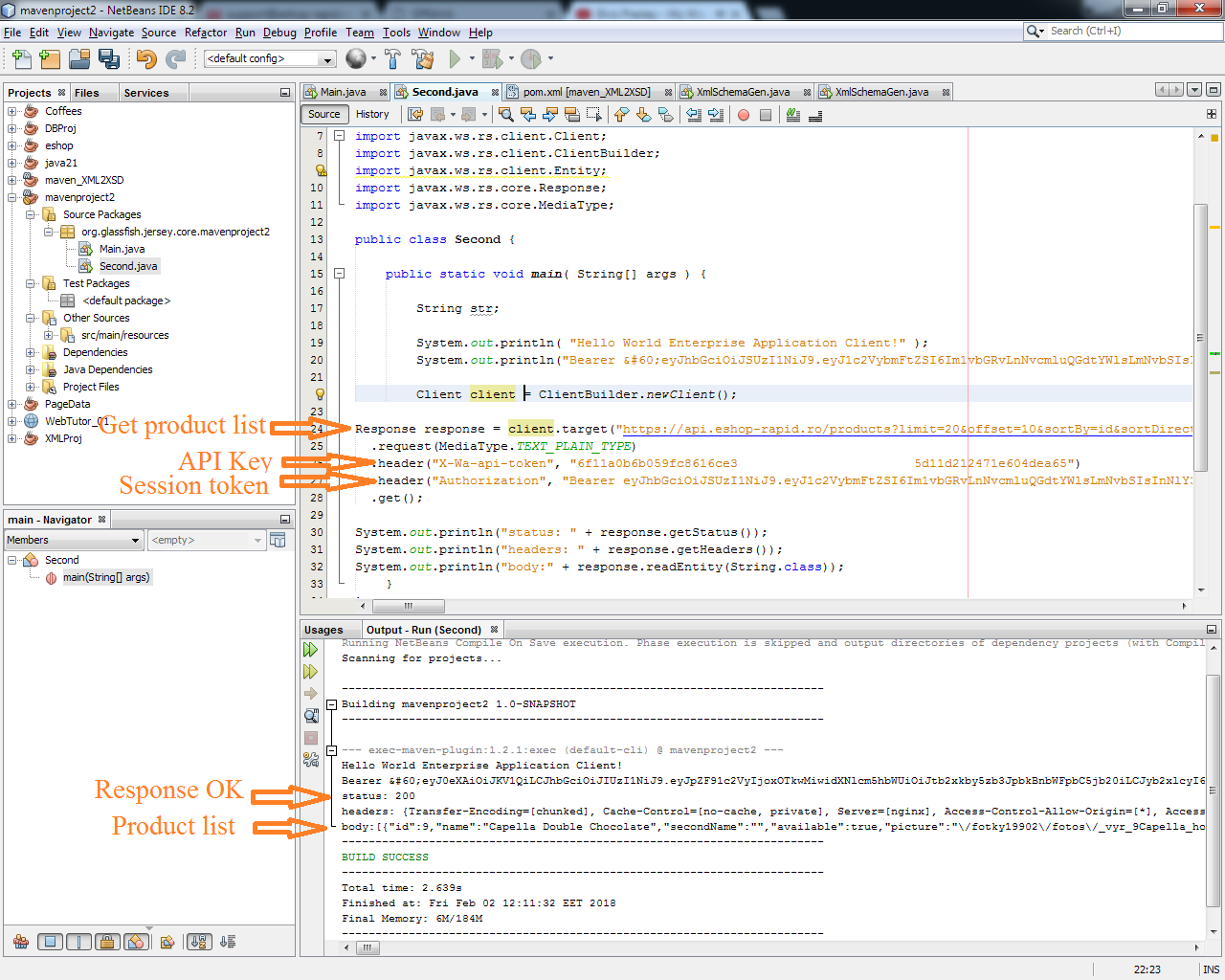Collapse the mavenproject2 project node
Viewport: 1225px width, 980px height.
coord(12,197)
